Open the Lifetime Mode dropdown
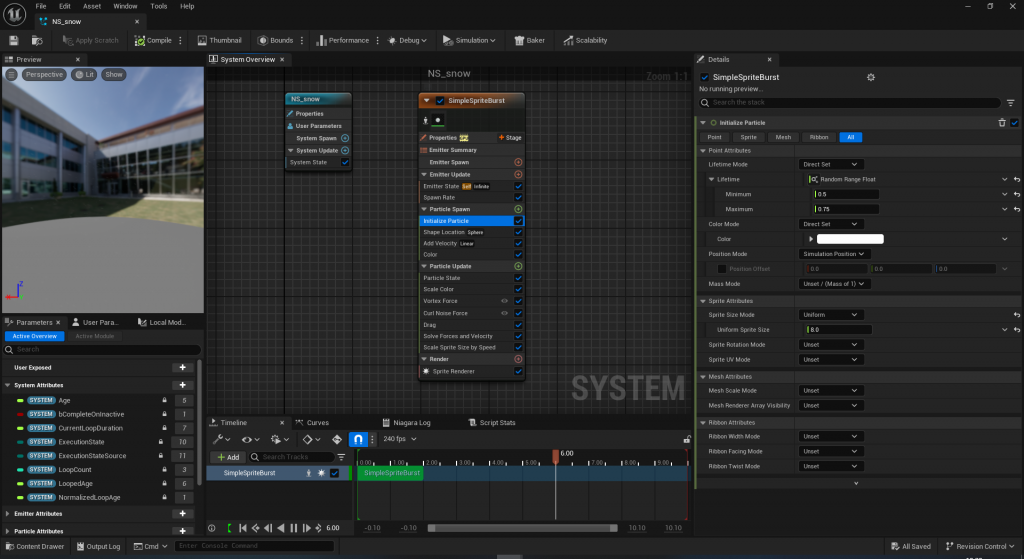This screenshot has height=559, width=1024. click(x=830, y=164)
